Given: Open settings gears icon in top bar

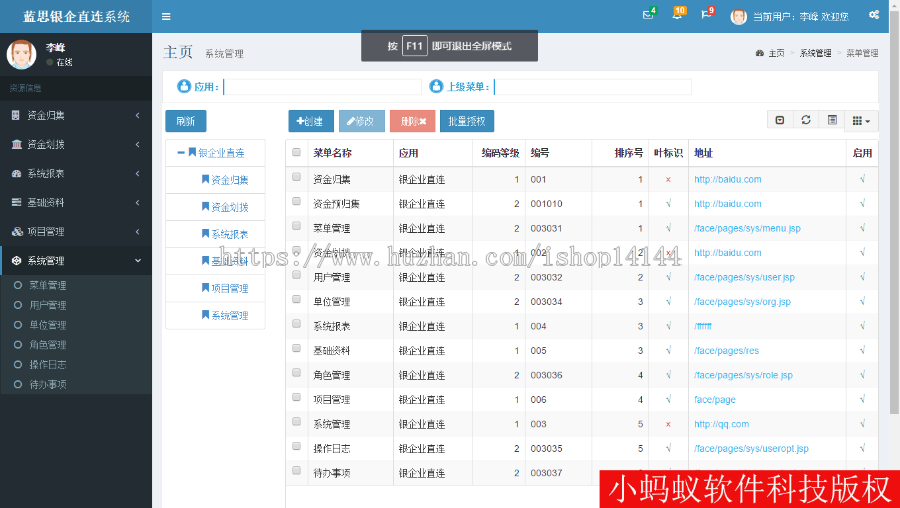Looking at the screenshot, I should [x=874, y=15].
